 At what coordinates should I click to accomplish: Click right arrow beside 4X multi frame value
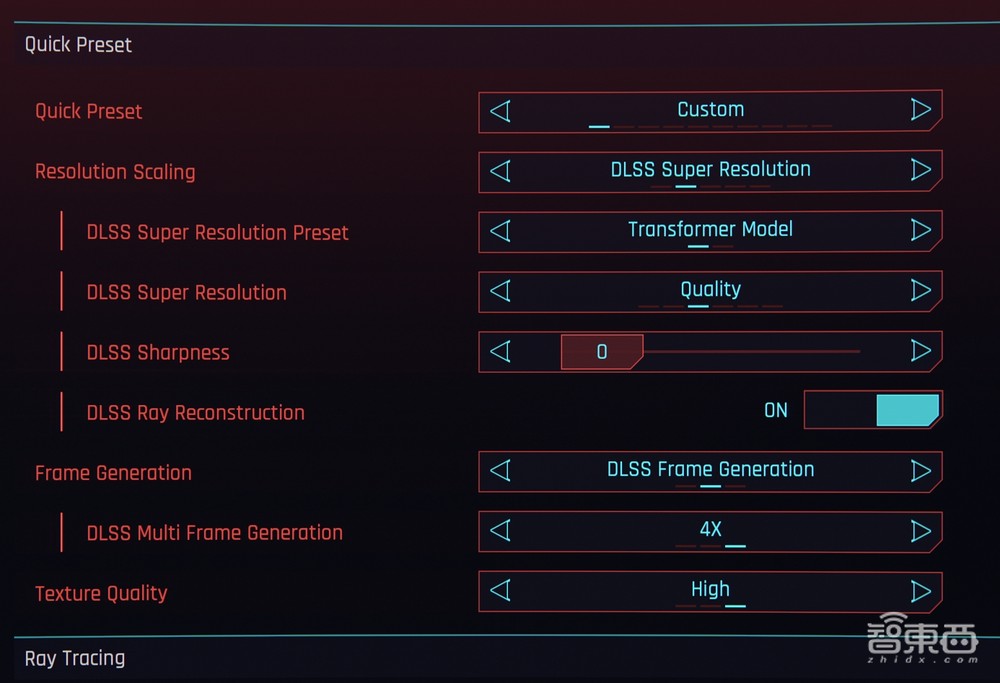(921, 530)
